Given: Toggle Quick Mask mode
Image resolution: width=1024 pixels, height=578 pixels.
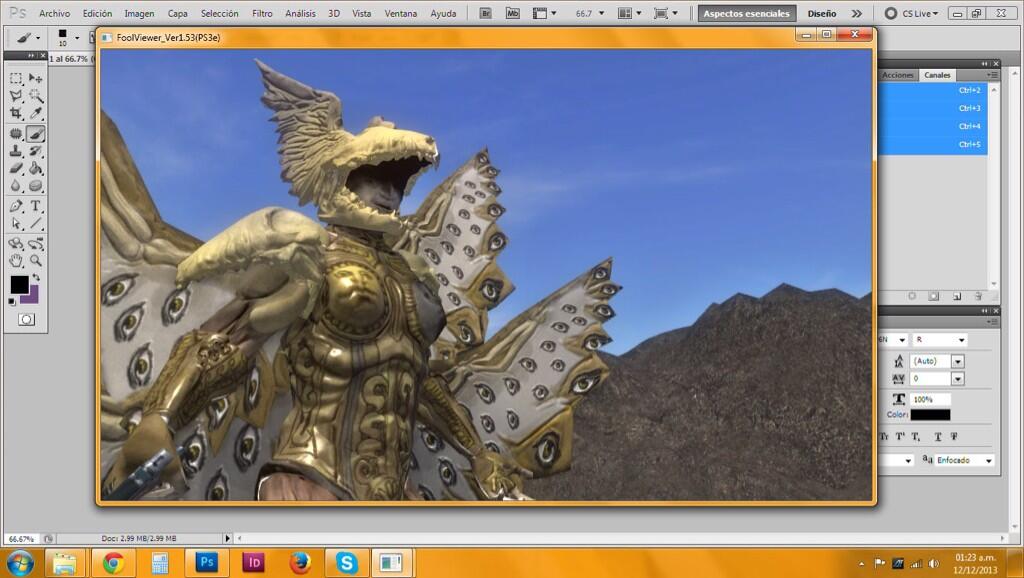Looking at the screenshot, I should point(26,319).
